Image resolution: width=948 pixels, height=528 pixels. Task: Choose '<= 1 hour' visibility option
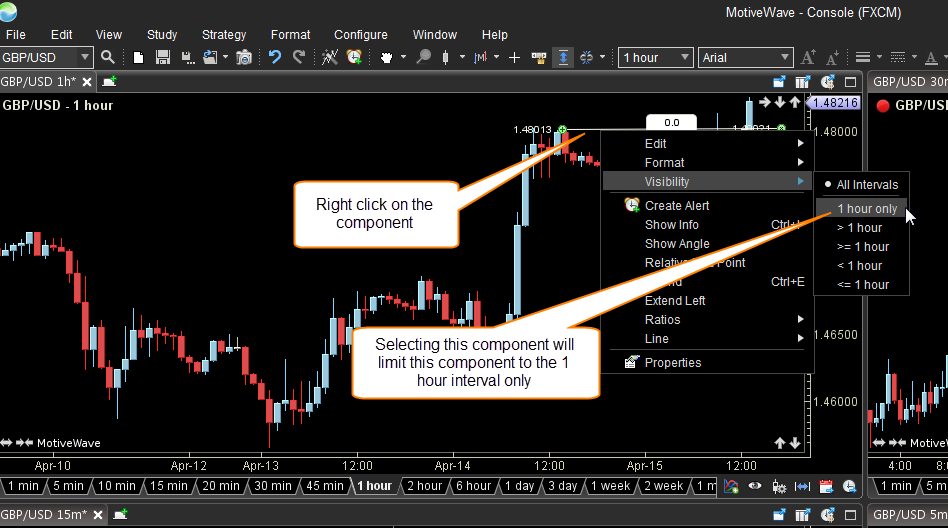[862, 285]
